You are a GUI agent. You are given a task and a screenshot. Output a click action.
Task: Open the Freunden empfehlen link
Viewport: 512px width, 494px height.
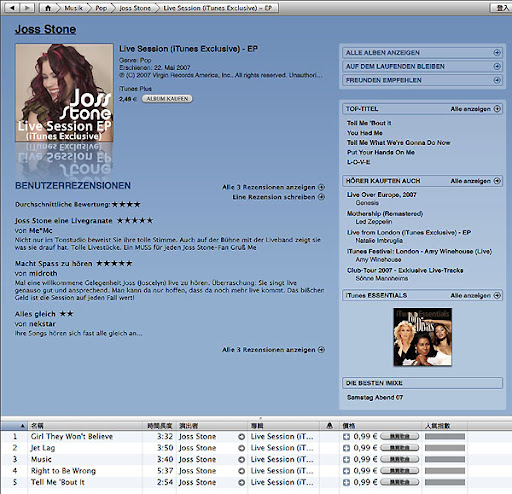[x=384, y=80]
